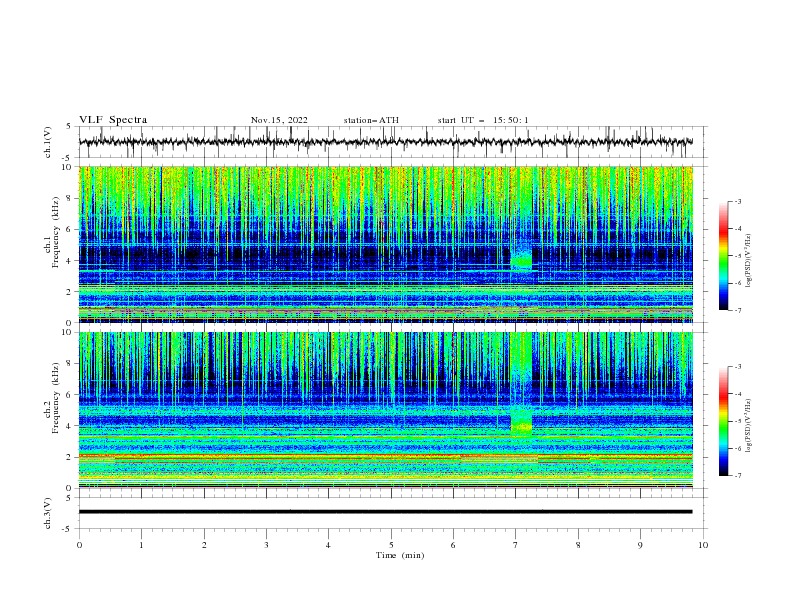Click the red 2 kHz line in ch.2 spectrogram

pyautogui.click(x=386, y=456)
